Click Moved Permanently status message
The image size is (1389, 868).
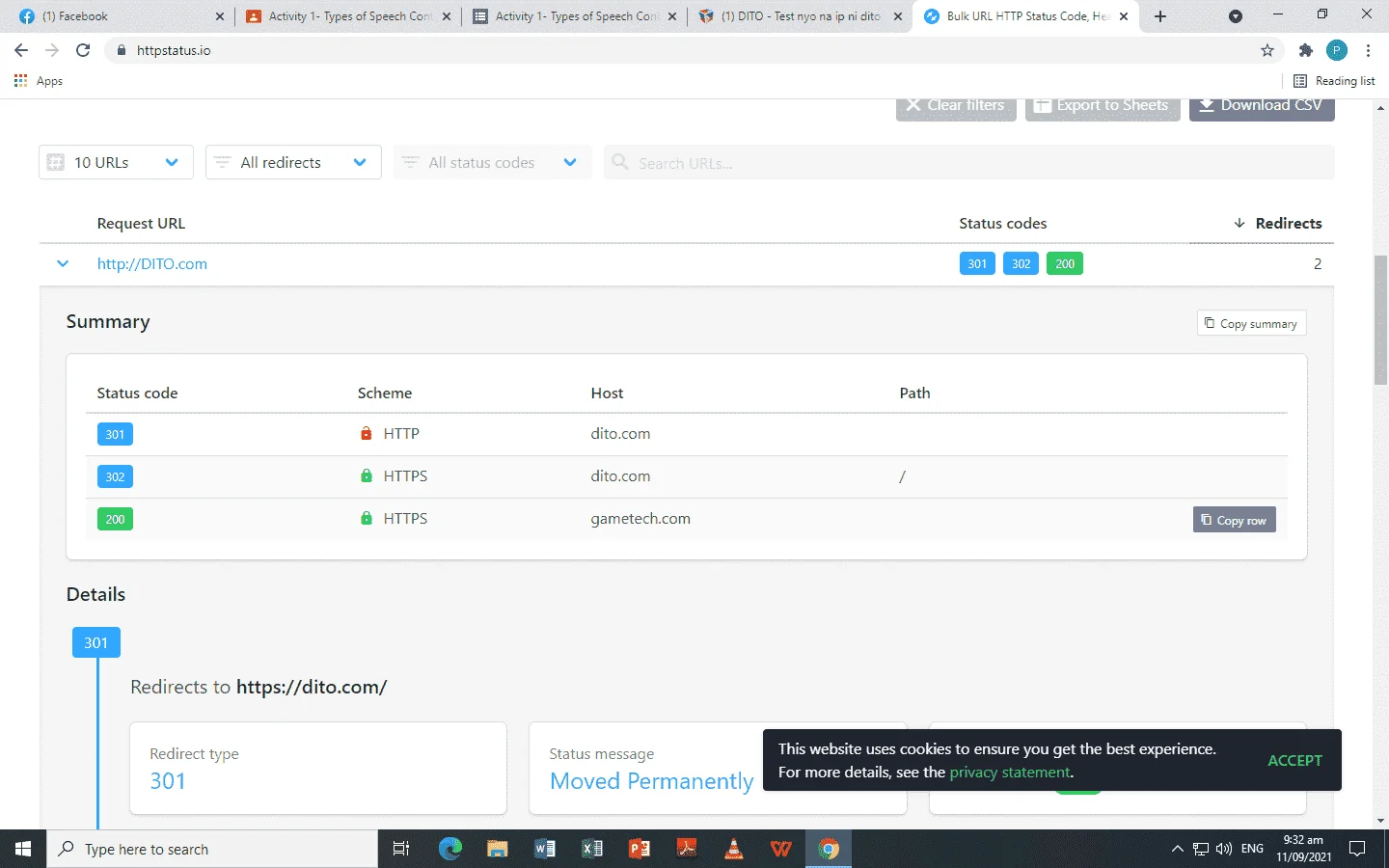(x=651, y=780)
